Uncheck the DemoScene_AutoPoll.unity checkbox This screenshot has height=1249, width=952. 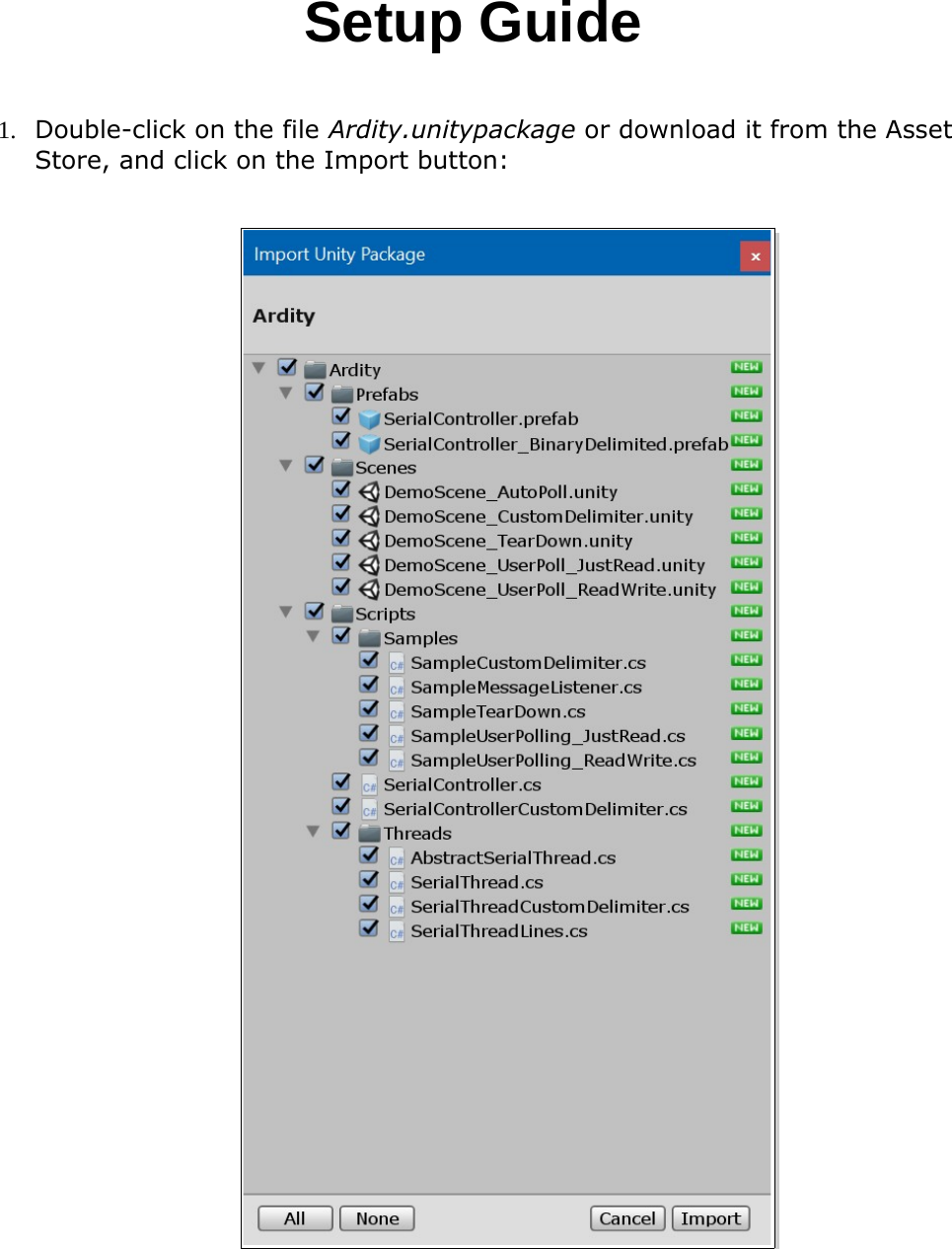[x=341, y=489]
